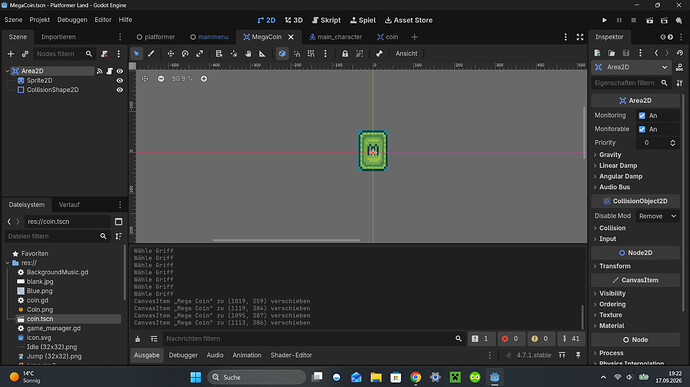Open the platformer scene tab
This screenshot has width=690, height=387.
[156, 37]
